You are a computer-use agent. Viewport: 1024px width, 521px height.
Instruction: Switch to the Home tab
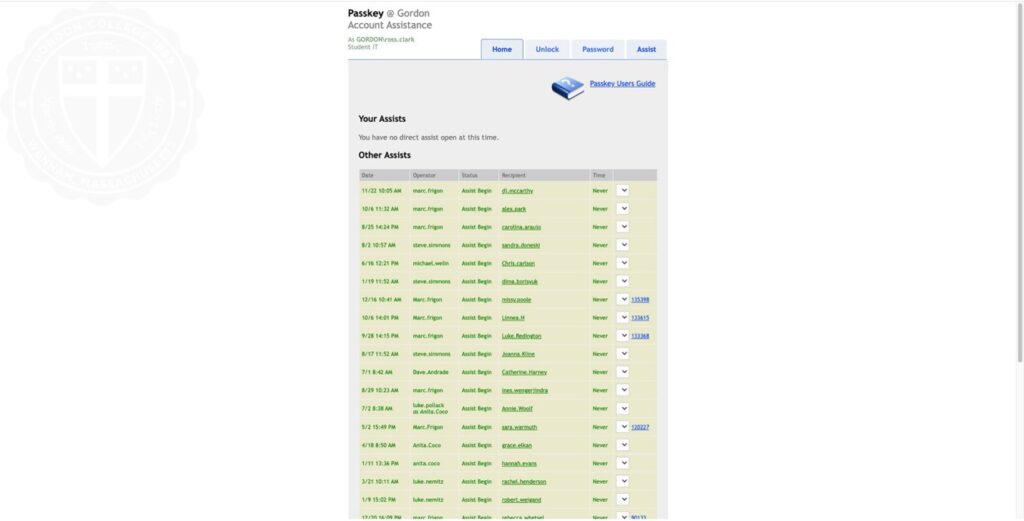click(x=502, y=49)
